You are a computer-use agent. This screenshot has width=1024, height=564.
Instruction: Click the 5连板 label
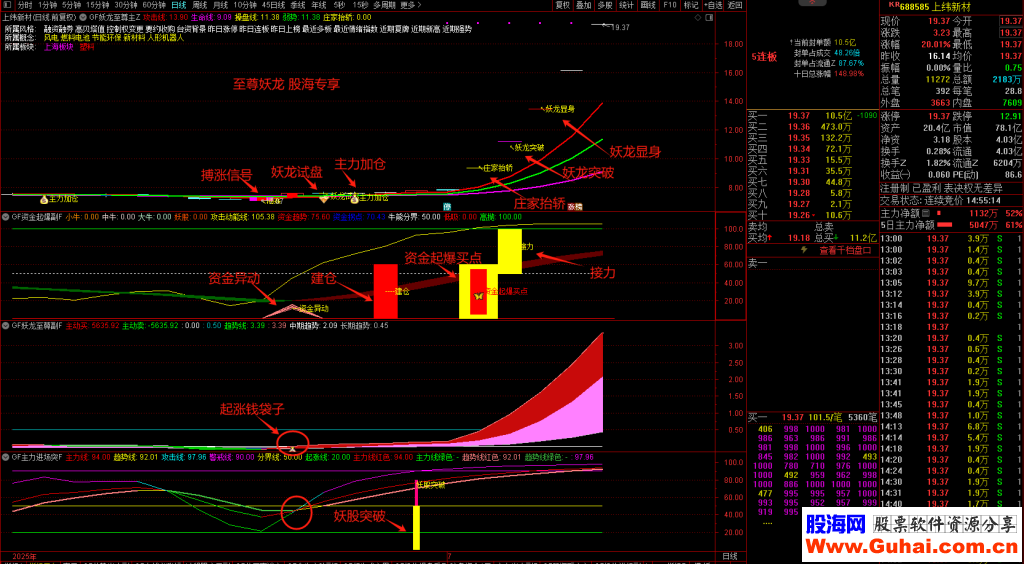pyautogui.click(x=764, y=57)
